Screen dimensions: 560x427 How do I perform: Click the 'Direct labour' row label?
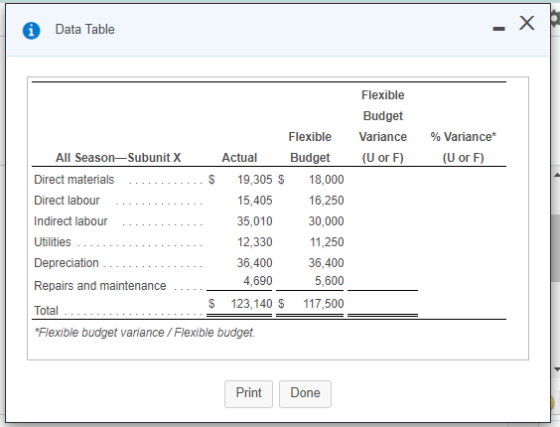coord(67,200)
